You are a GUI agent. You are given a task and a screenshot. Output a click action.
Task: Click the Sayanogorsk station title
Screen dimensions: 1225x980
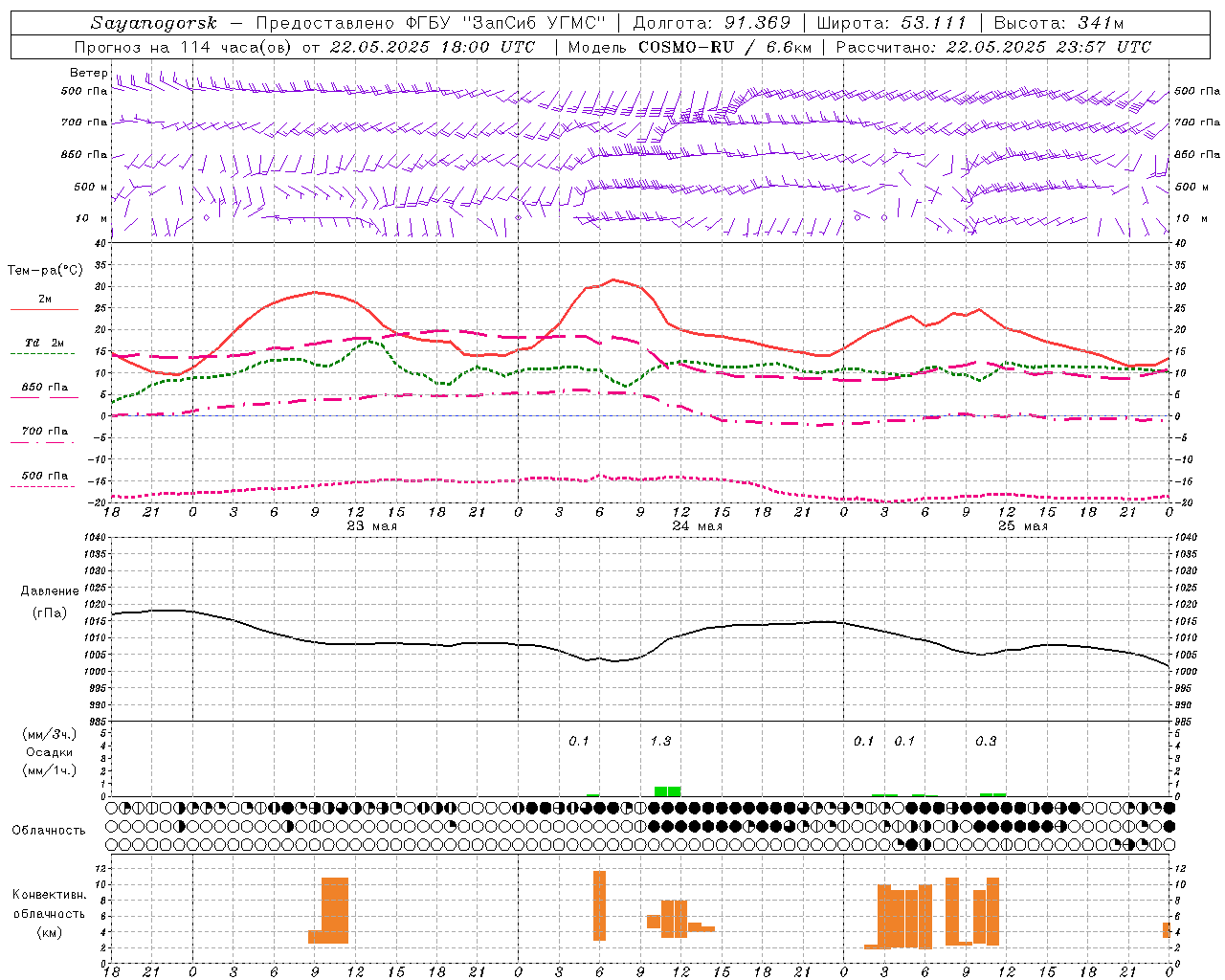(x=154, y=23)
